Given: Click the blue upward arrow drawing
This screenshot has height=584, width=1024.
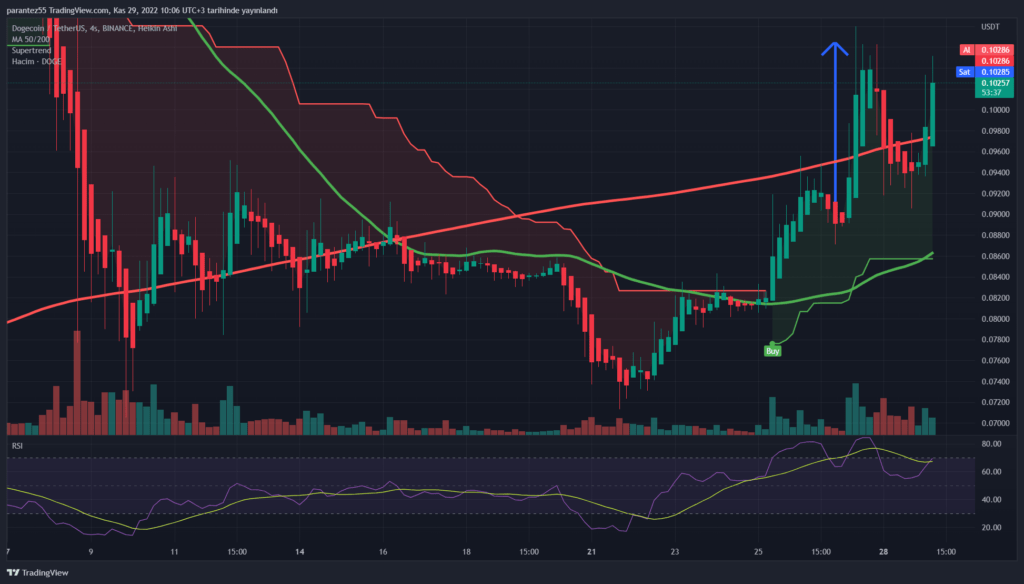Looking at the screenshot, I should 836,120.
